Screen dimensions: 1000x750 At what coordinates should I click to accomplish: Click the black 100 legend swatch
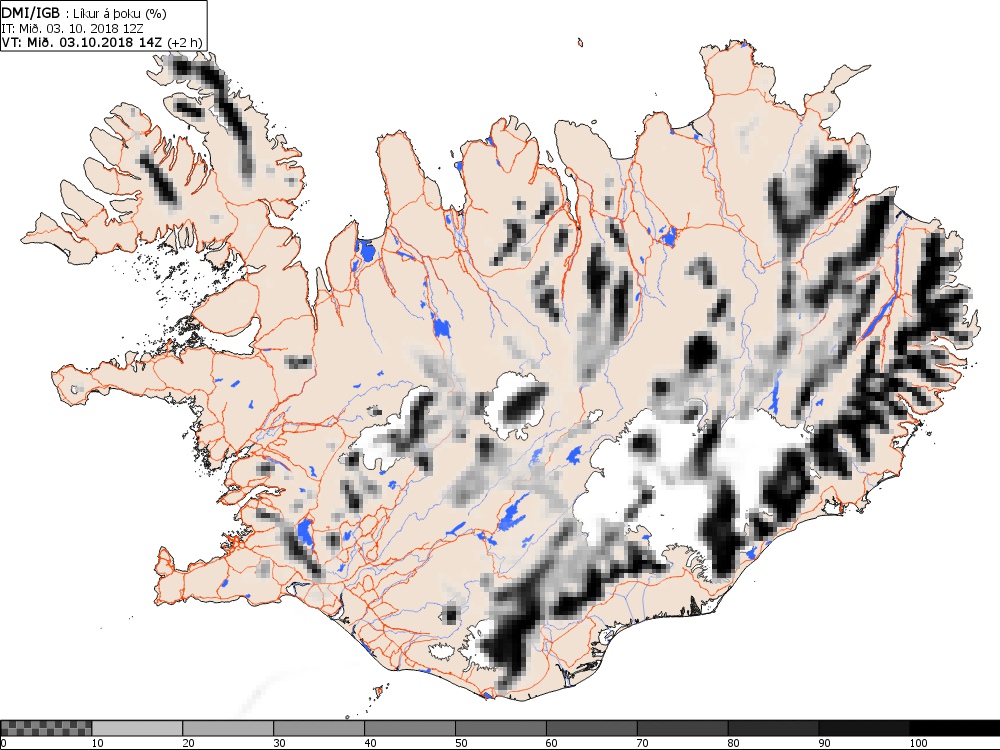955,728
